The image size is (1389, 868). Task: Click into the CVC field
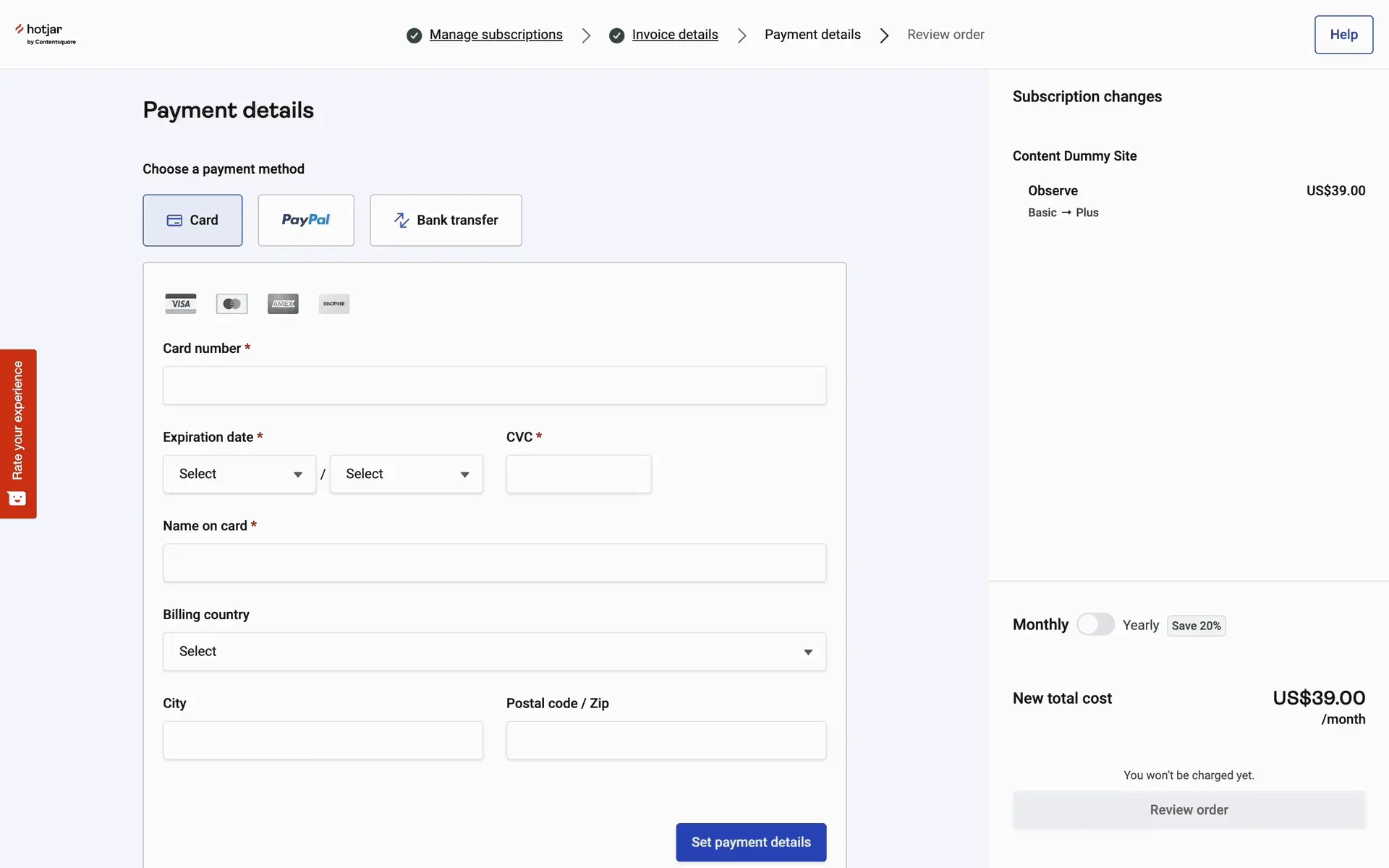click(x=579, y=474)
